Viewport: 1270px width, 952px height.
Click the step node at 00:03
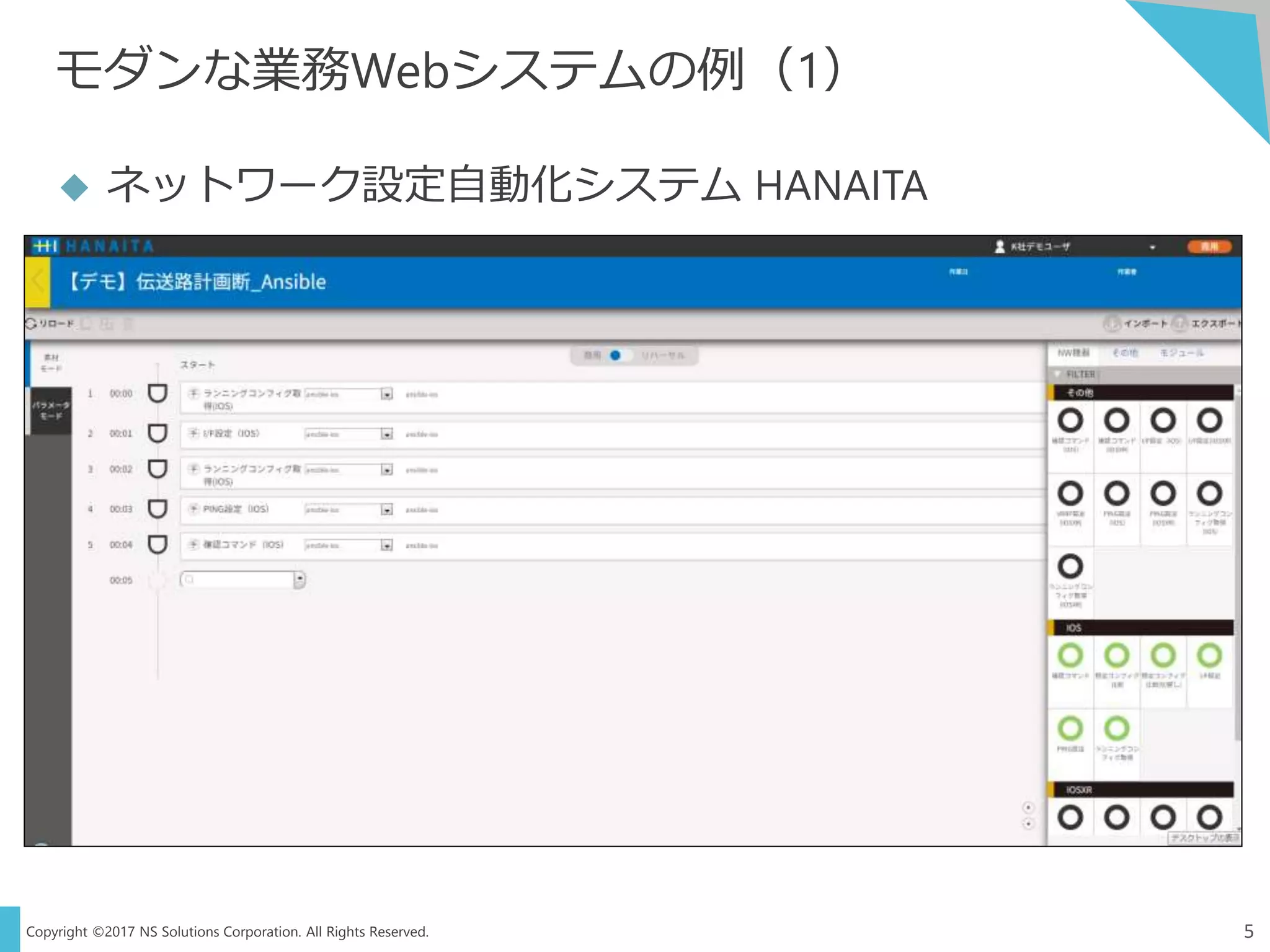158,509
